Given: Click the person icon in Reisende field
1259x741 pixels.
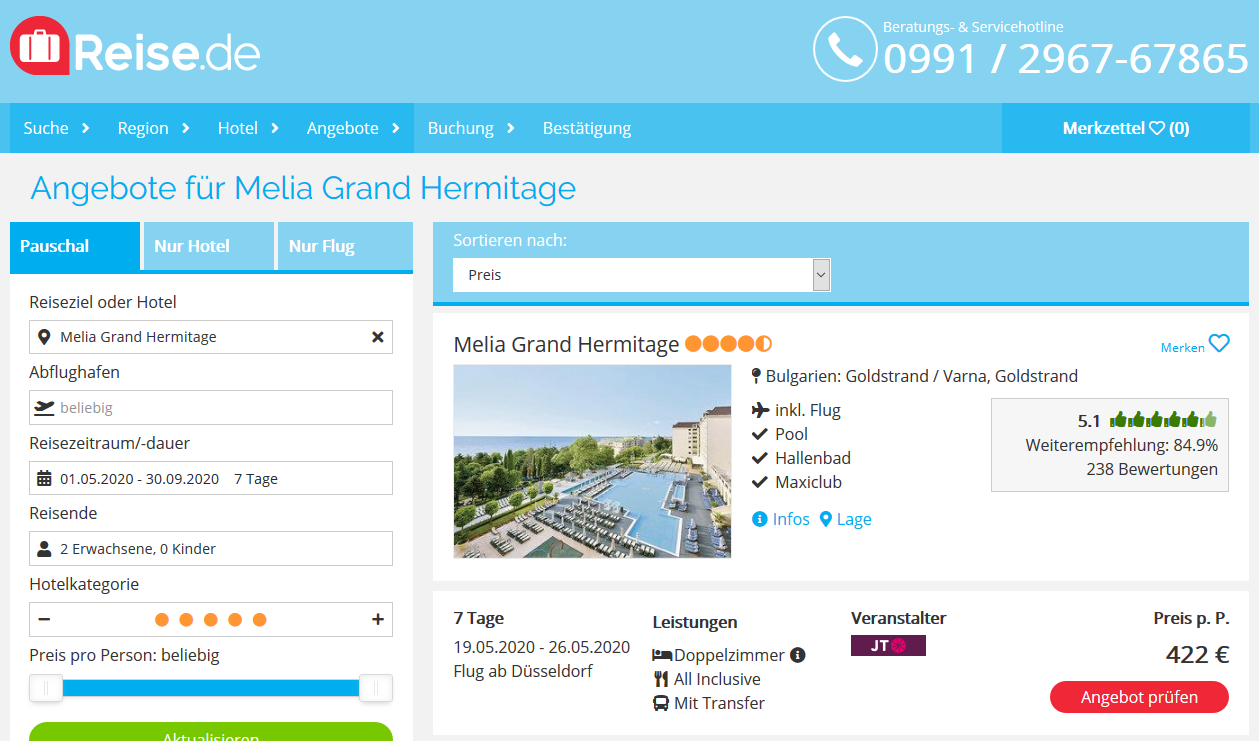Looking at the screenshot, I should 44,548.
